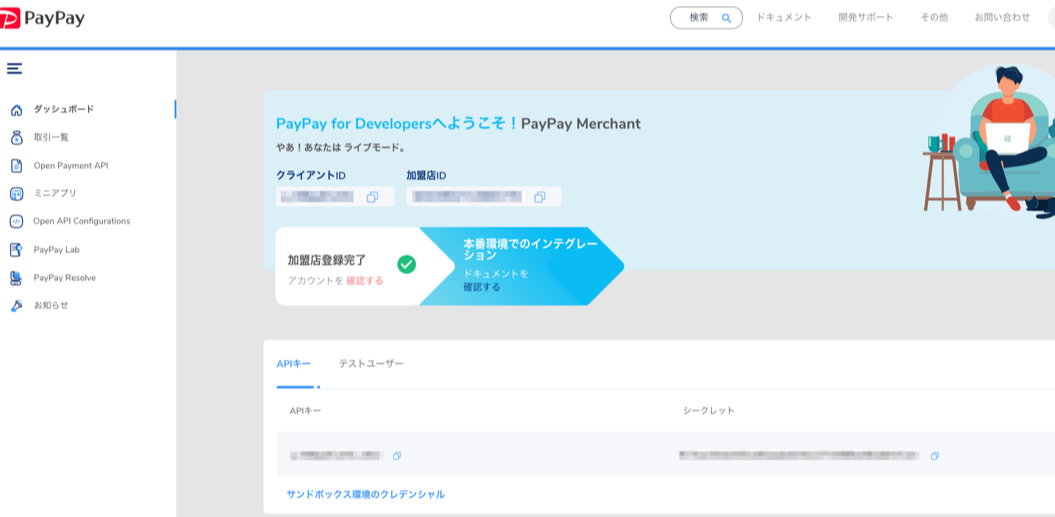The height and width of the screenshot is (517, 1055).
Task: Open 開発サポート in top navigation
Action: pos(866,18)
